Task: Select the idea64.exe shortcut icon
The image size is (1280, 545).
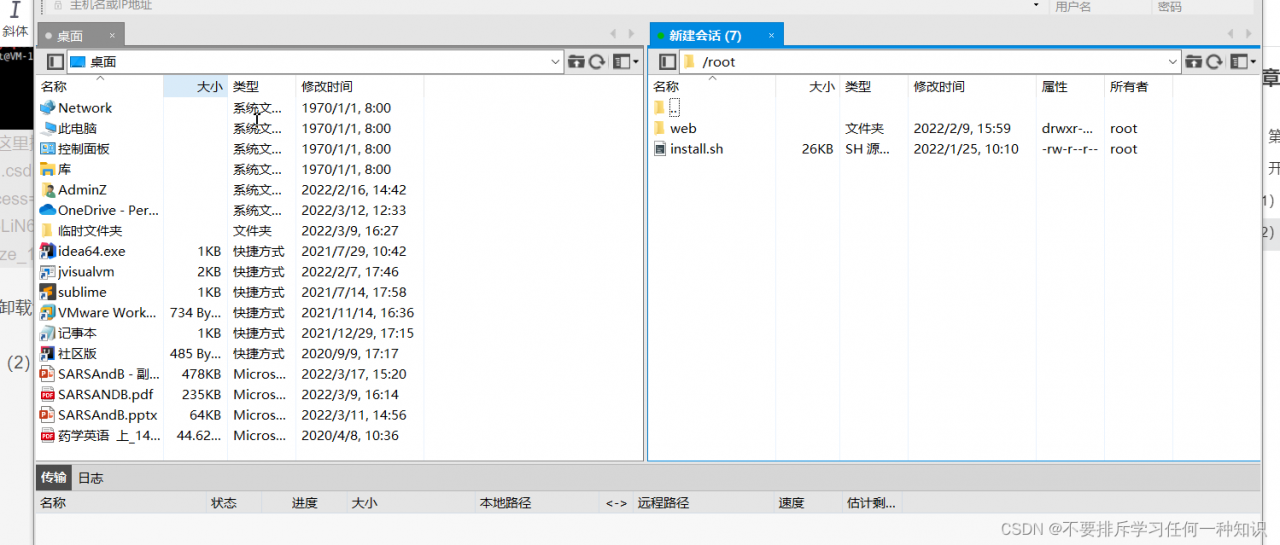Action: pos(47,251)
